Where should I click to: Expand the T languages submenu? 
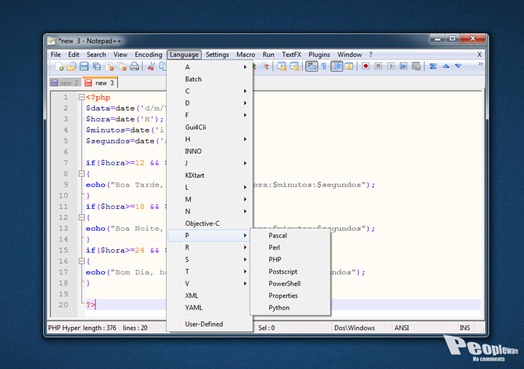pos(210,272)
